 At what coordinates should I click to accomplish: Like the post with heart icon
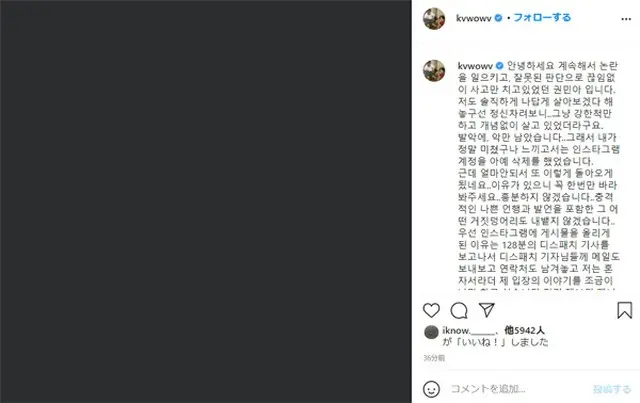click(431, 310)
